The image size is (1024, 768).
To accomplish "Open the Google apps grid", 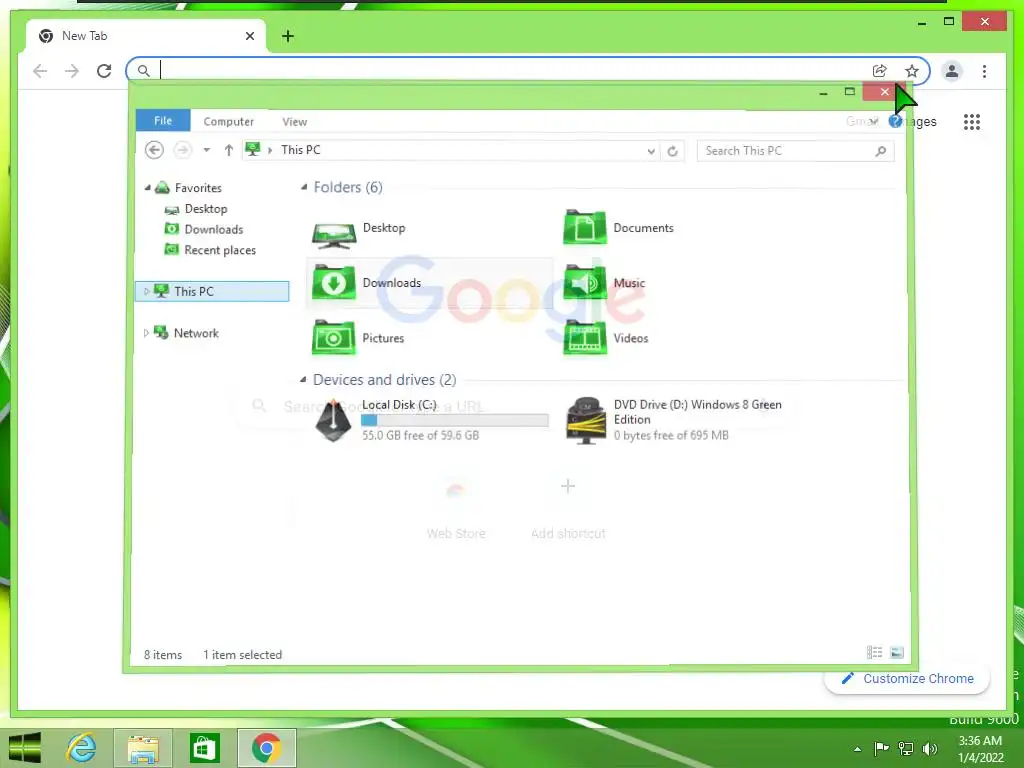I will [972, 121].
